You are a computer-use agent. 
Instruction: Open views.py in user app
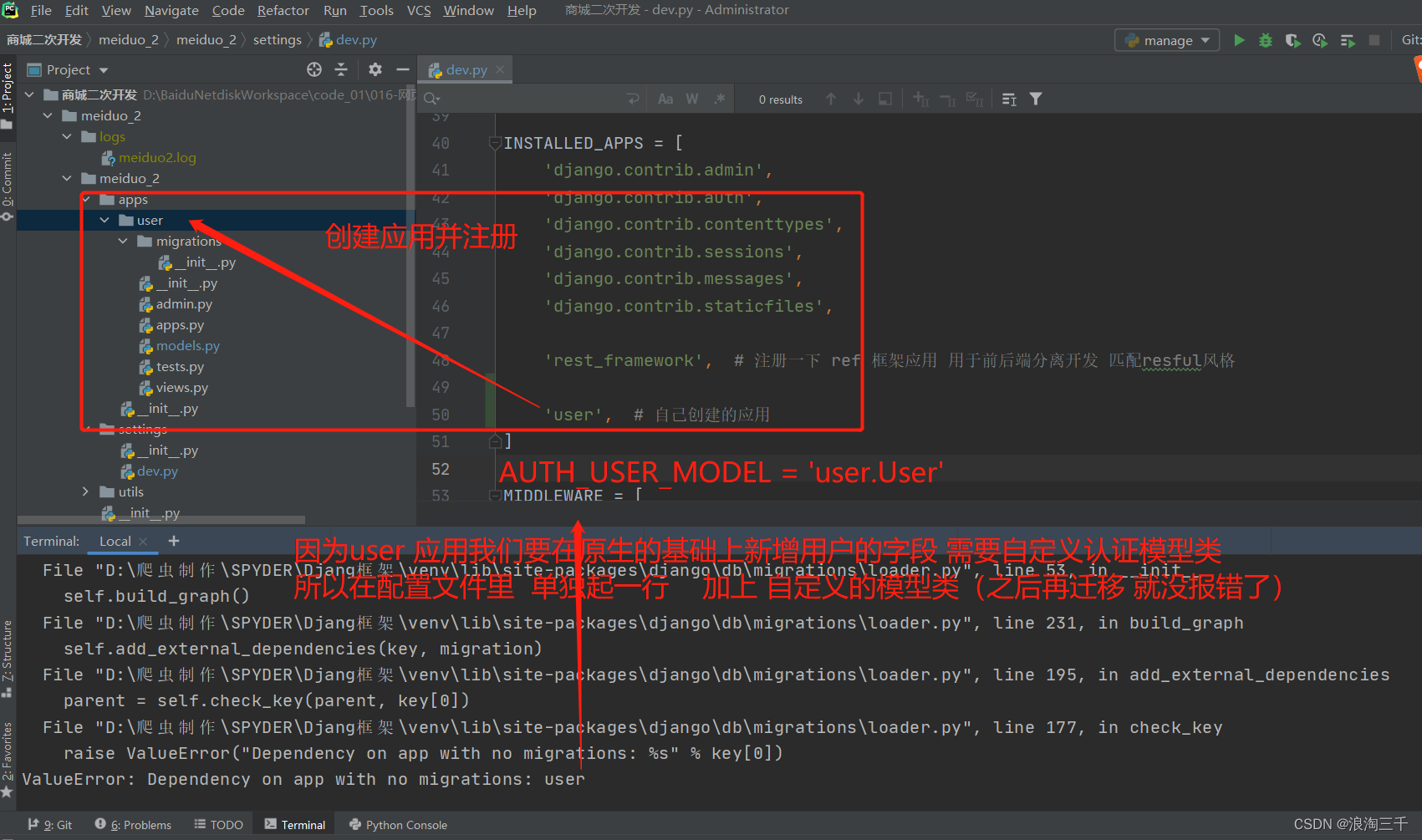[181, 387]
